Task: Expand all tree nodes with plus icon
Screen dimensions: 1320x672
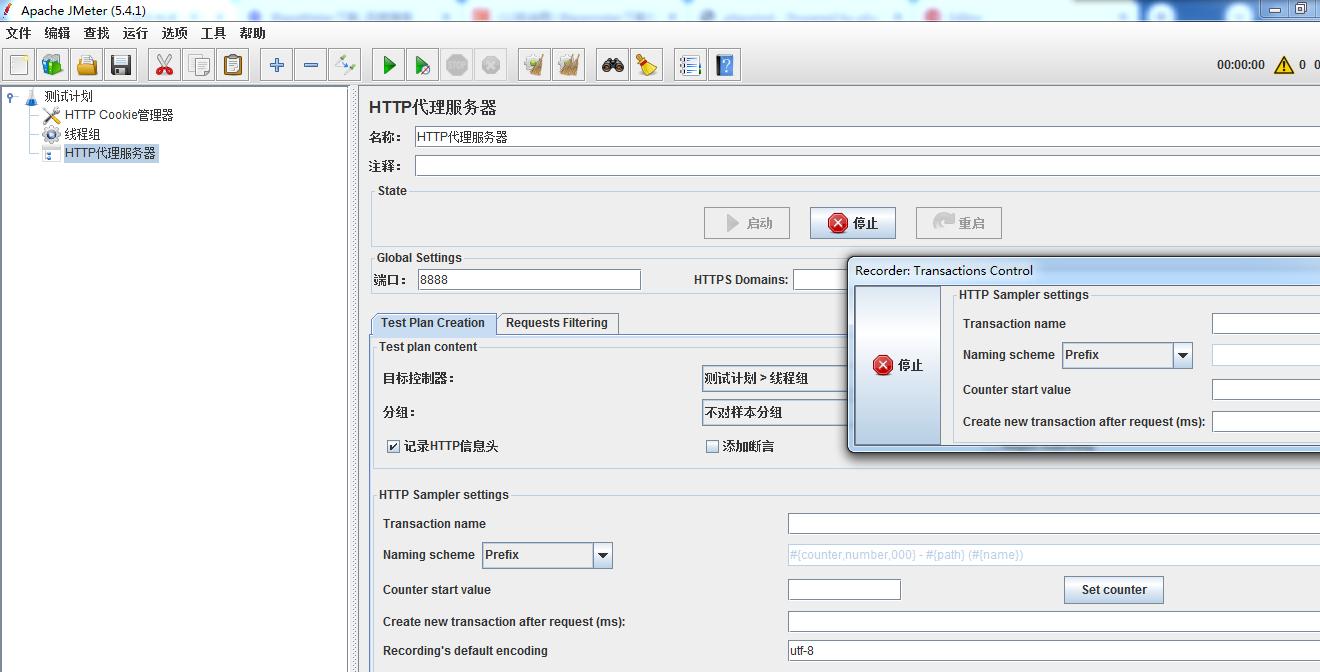Action: 277,65
